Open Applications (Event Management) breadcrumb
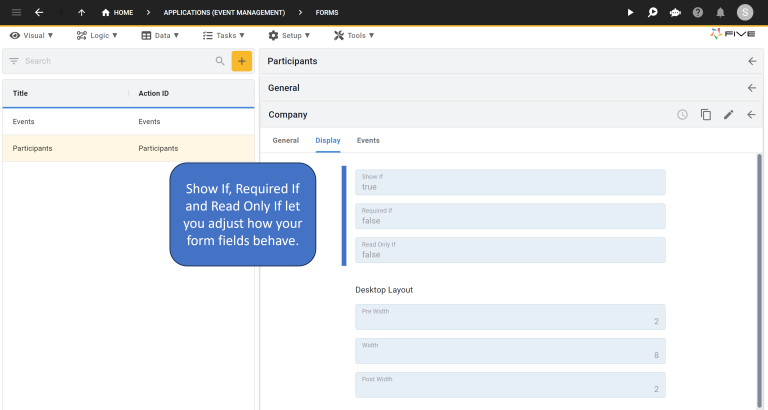 (x=224, y=12)
